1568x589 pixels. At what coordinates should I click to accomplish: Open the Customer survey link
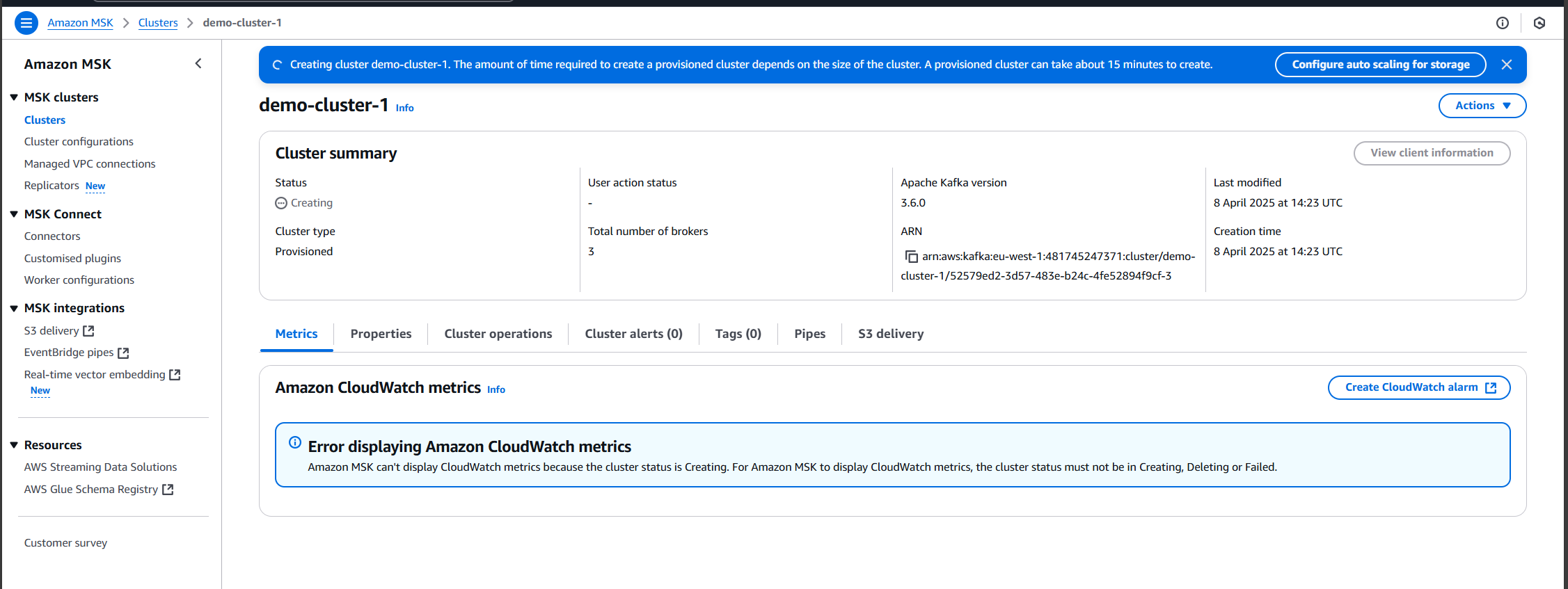pyautogui.click(x=65, y=543)
